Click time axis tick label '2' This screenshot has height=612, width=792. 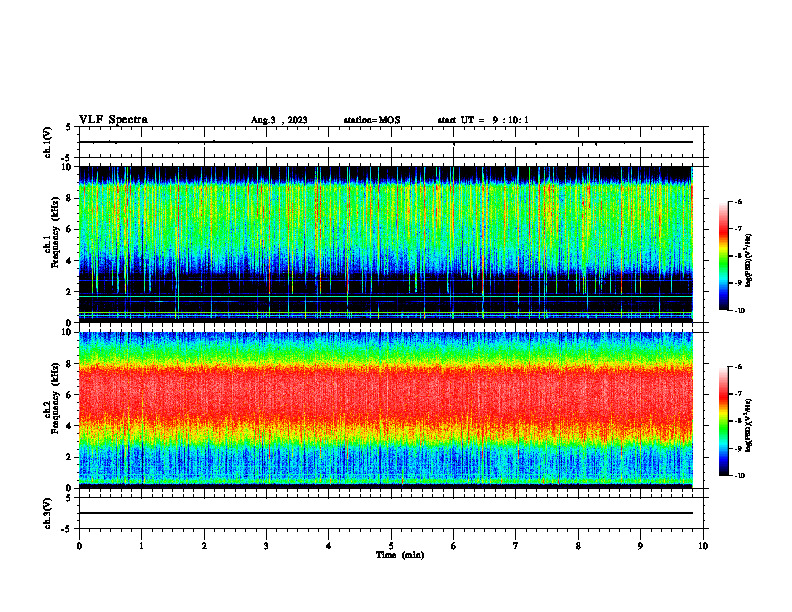(x=204, y=546)
